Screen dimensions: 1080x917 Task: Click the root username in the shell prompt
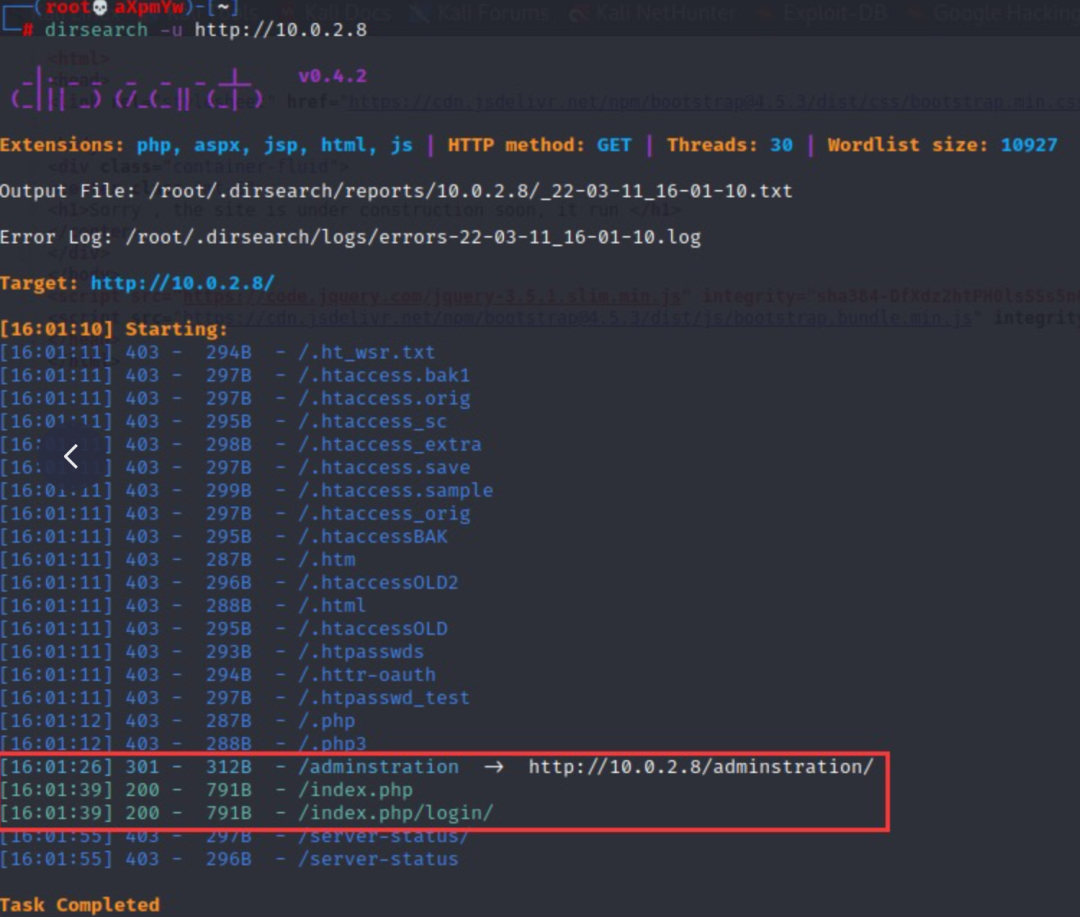68,8
